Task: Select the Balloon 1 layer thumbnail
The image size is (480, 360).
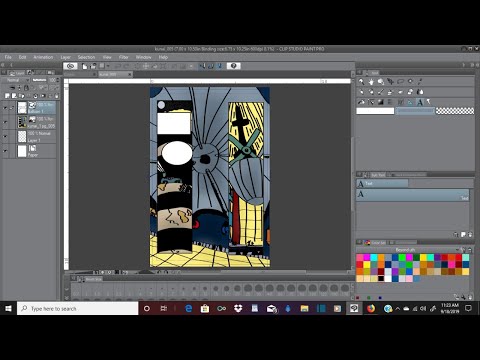Action: (22, 108)
